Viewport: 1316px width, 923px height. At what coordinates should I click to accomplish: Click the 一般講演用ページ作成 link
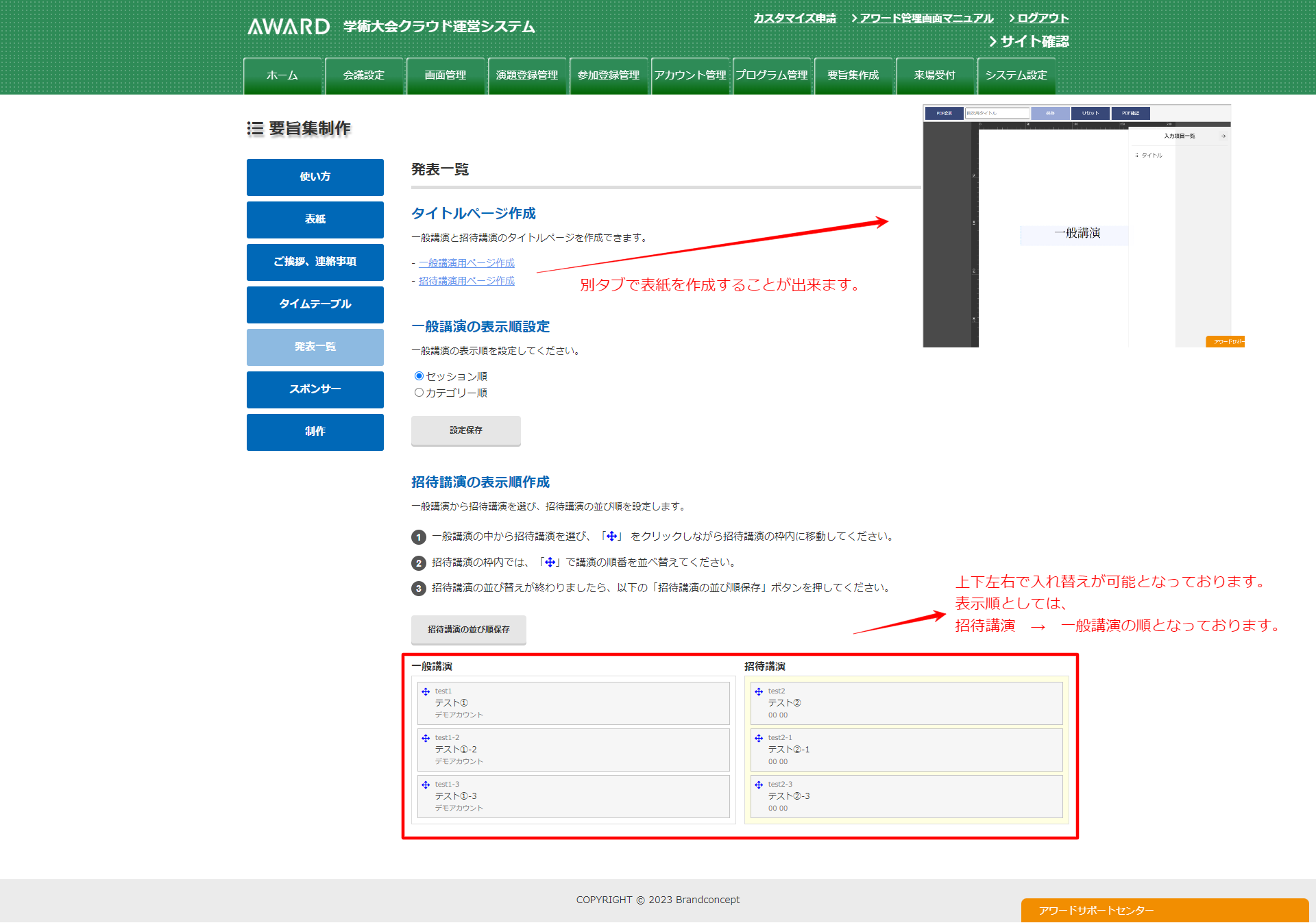(x=466, y=263)
